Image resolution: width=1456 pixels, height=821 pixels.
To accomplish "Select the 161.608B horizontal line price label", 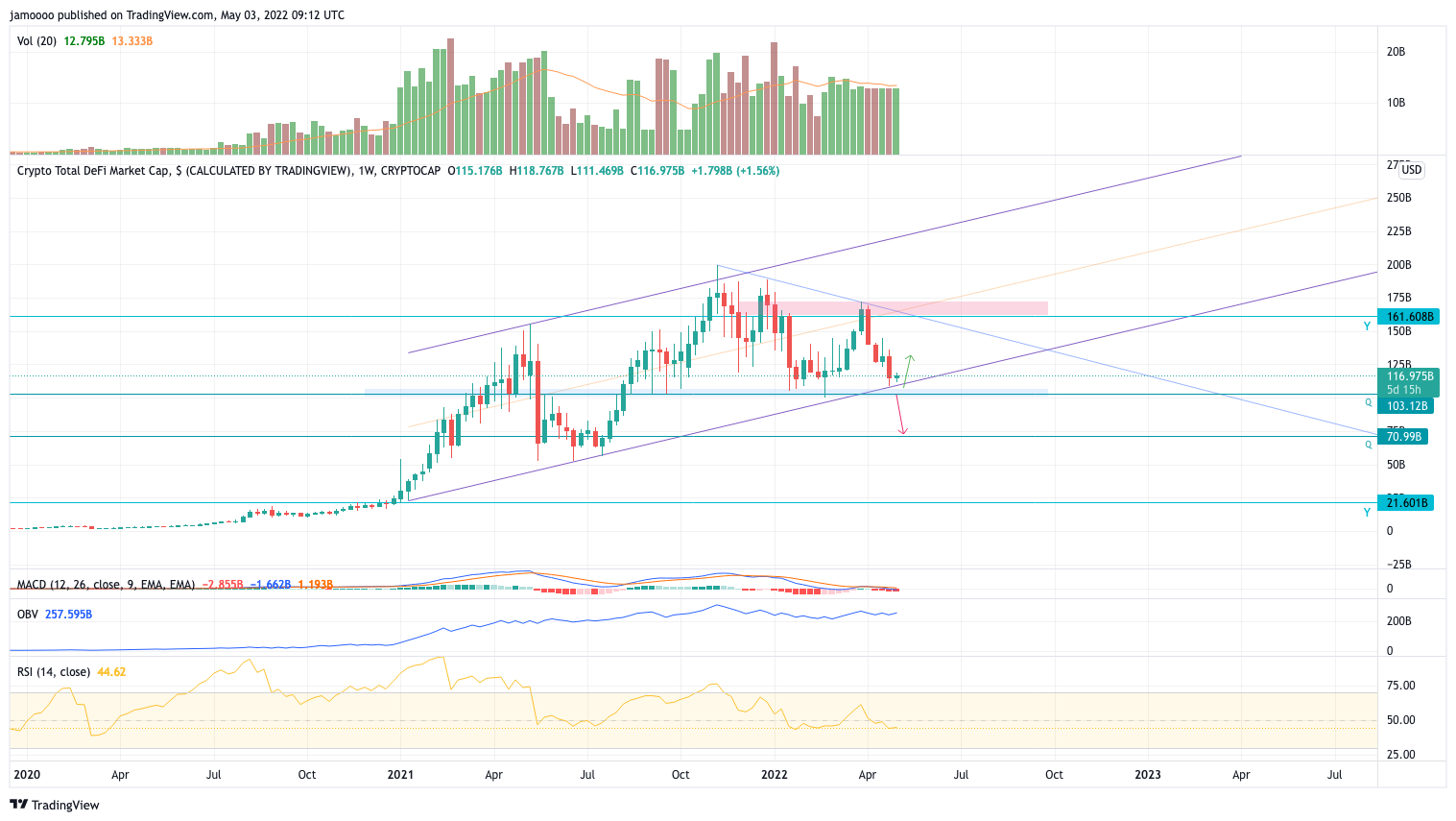I will pos(1408,317).
